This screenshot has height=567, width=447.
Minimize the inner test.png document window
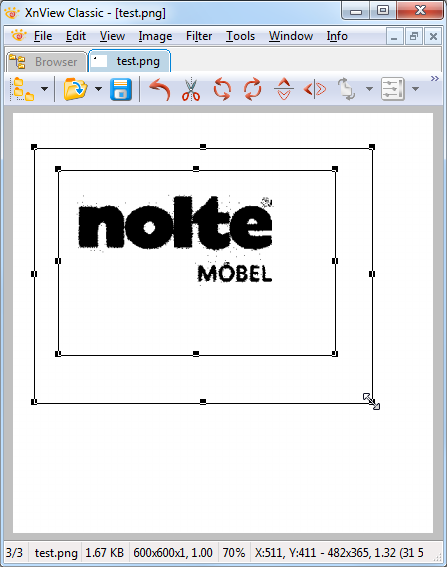click(x=394, y=37)
